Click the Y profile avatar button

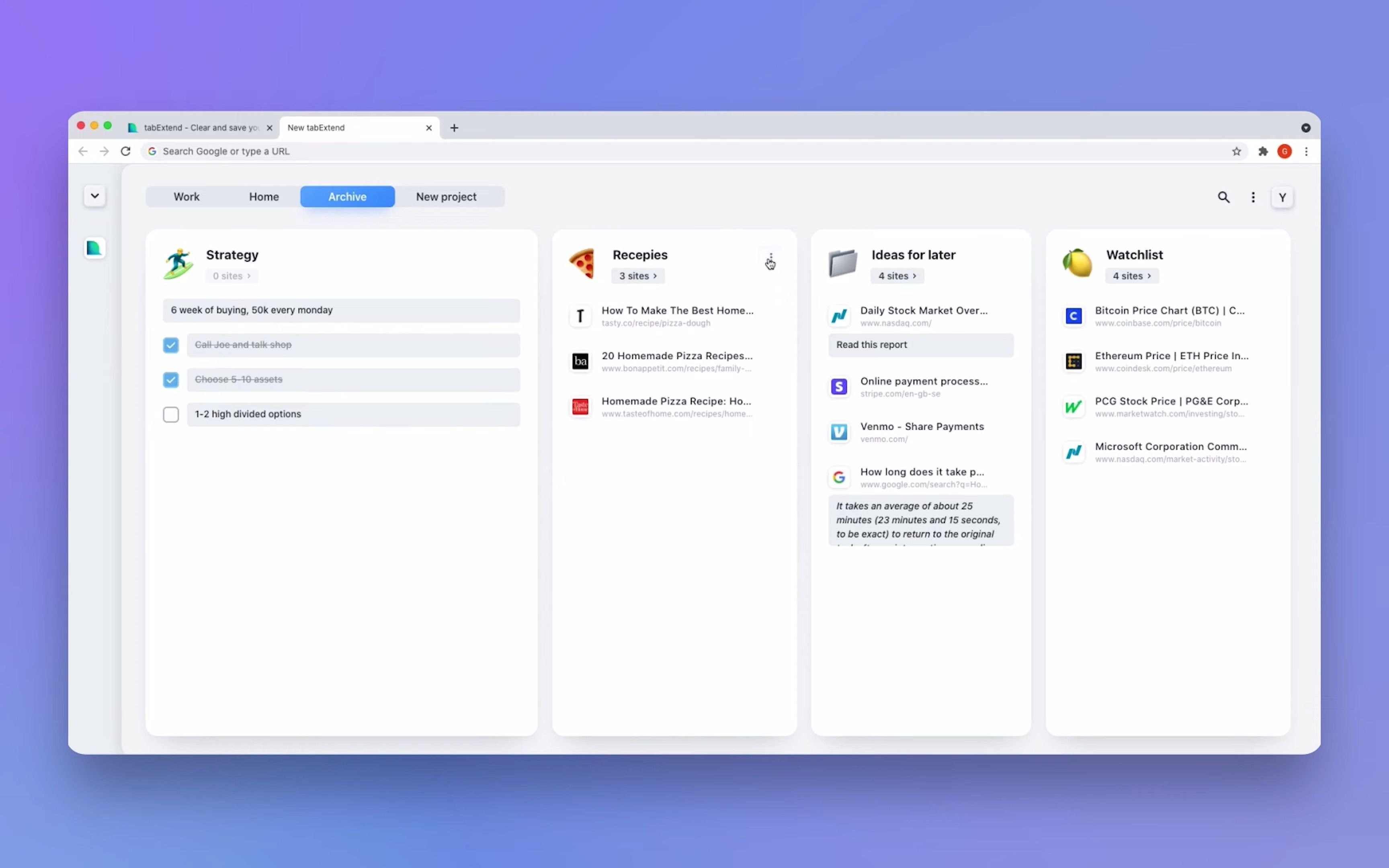click(1282, 197)
